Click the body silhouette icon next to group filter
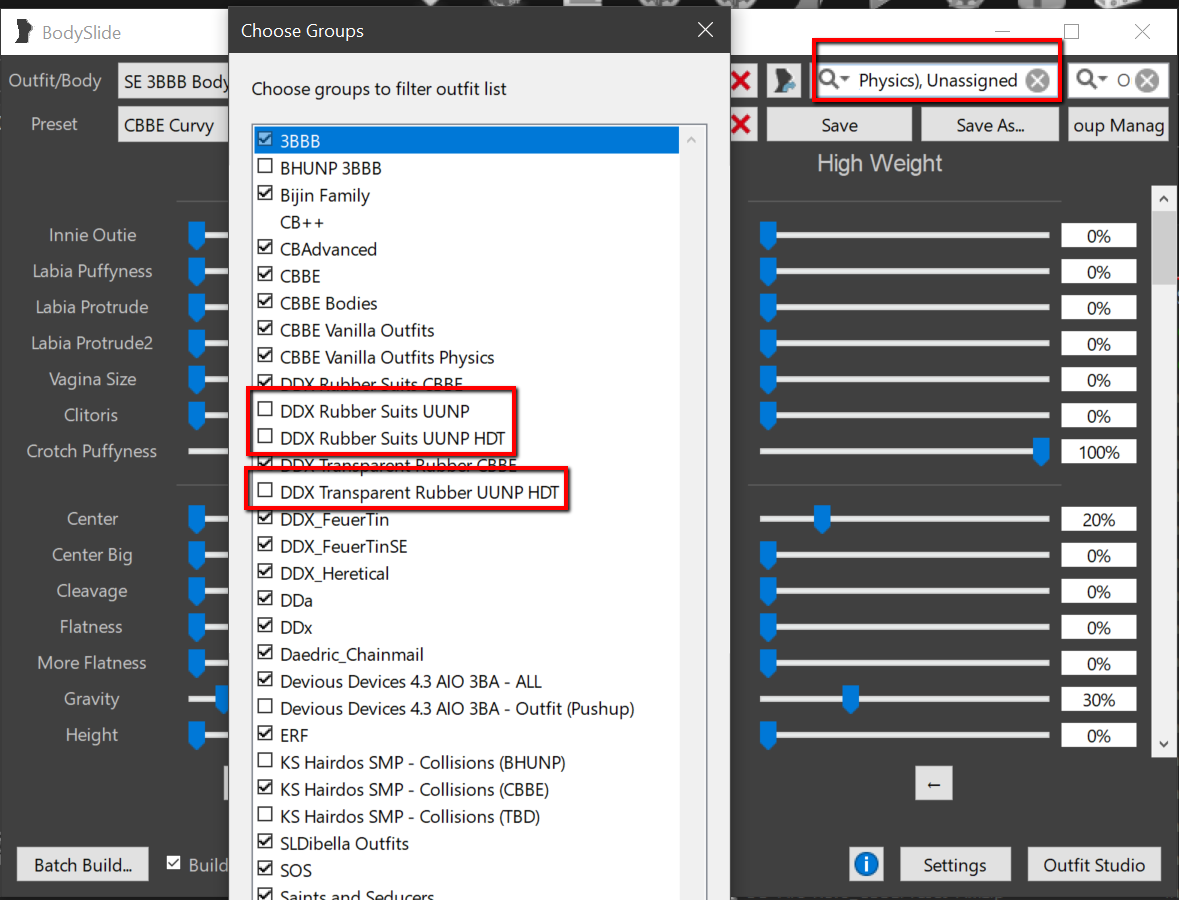Image resolution: width=1179 pixels, height=900 pixels. 784,80
